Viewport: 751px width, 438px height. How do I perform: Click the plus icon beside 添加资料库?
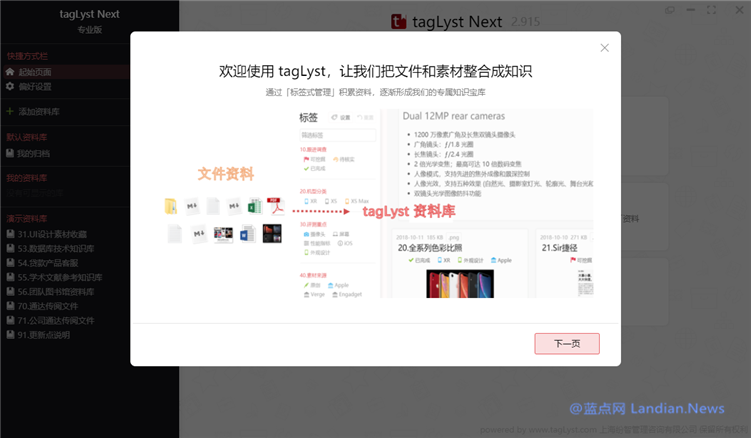[10, 111]
